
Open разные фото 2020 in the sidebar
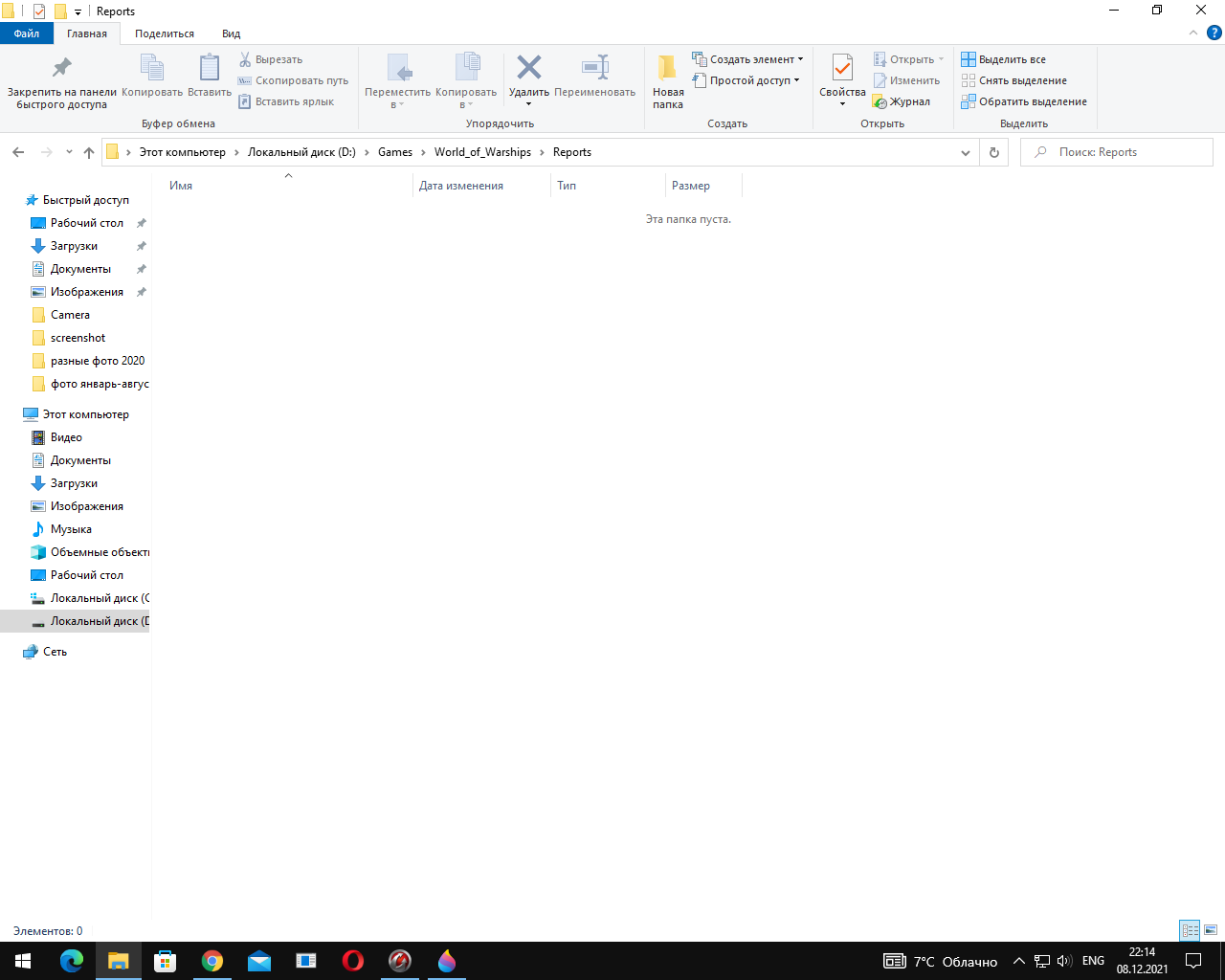coord(98,361)
